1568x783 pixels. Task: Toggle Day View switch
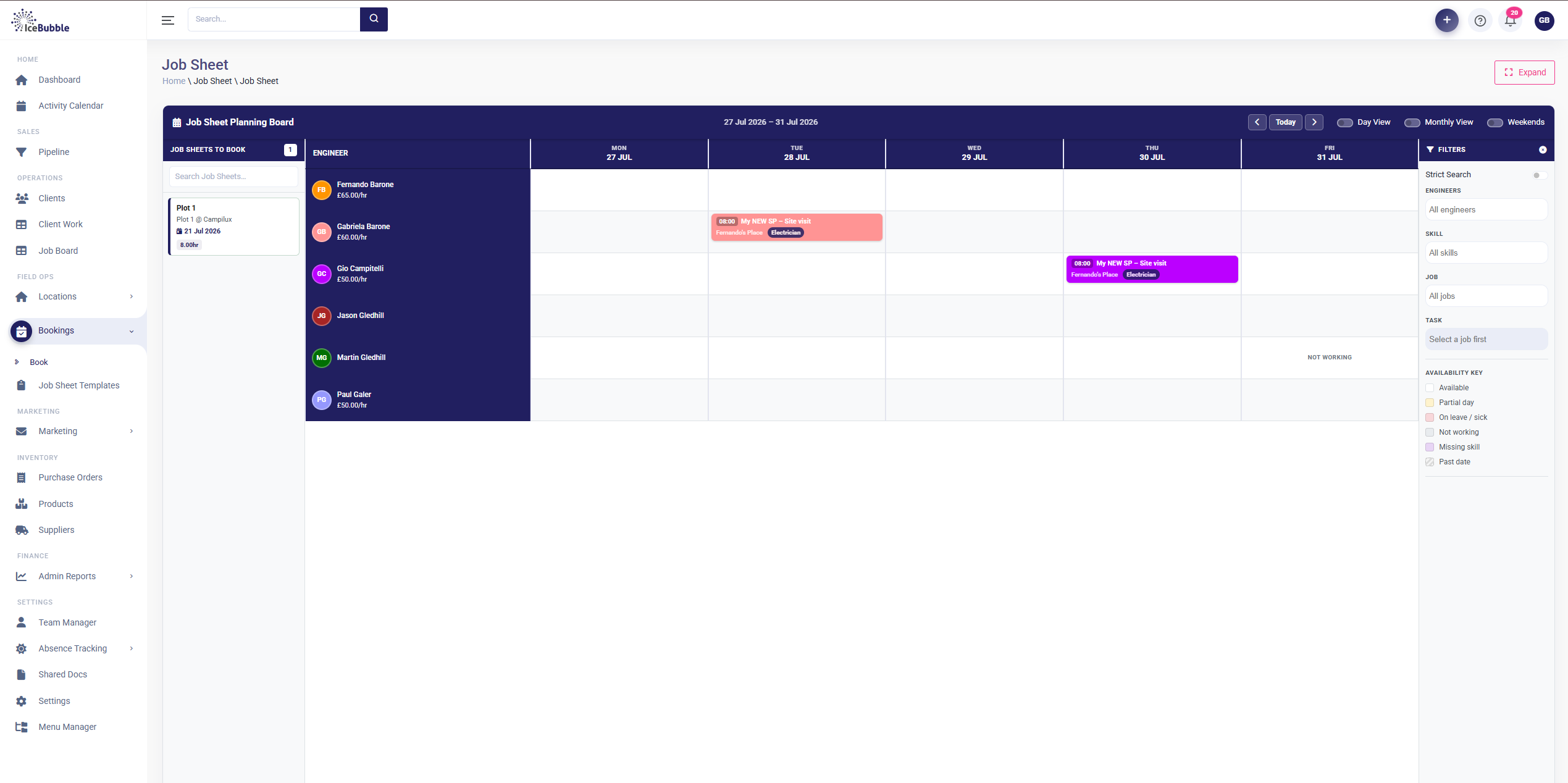point(1344,122)
